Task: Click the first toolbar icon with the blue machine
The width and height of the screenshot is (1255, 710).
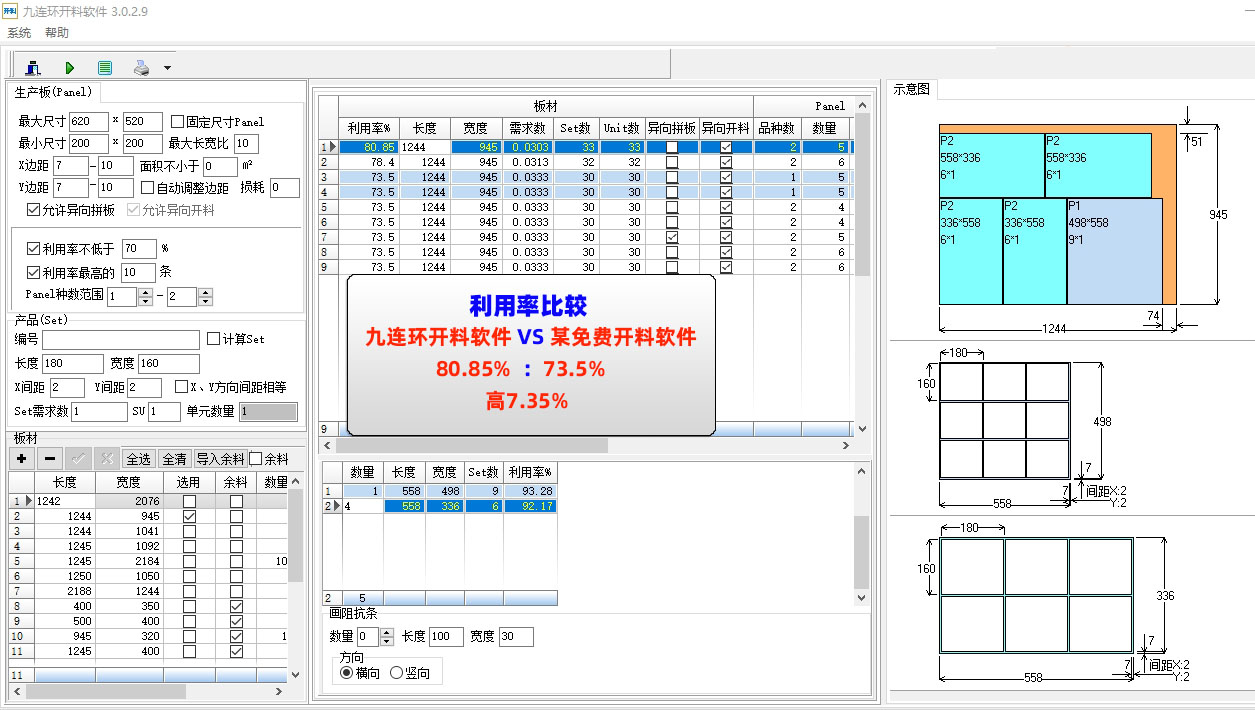Action: tap(33, 68)
